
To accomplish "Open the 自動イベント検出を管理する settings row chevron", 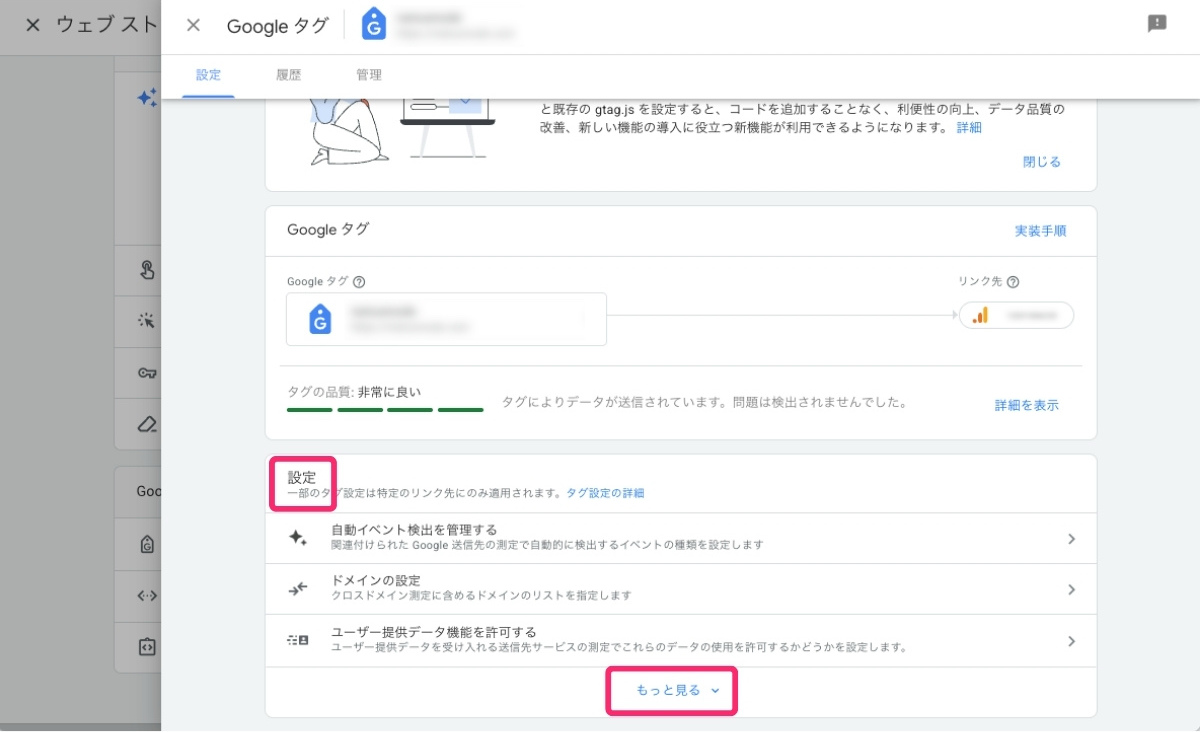I will pos(1071,538).
